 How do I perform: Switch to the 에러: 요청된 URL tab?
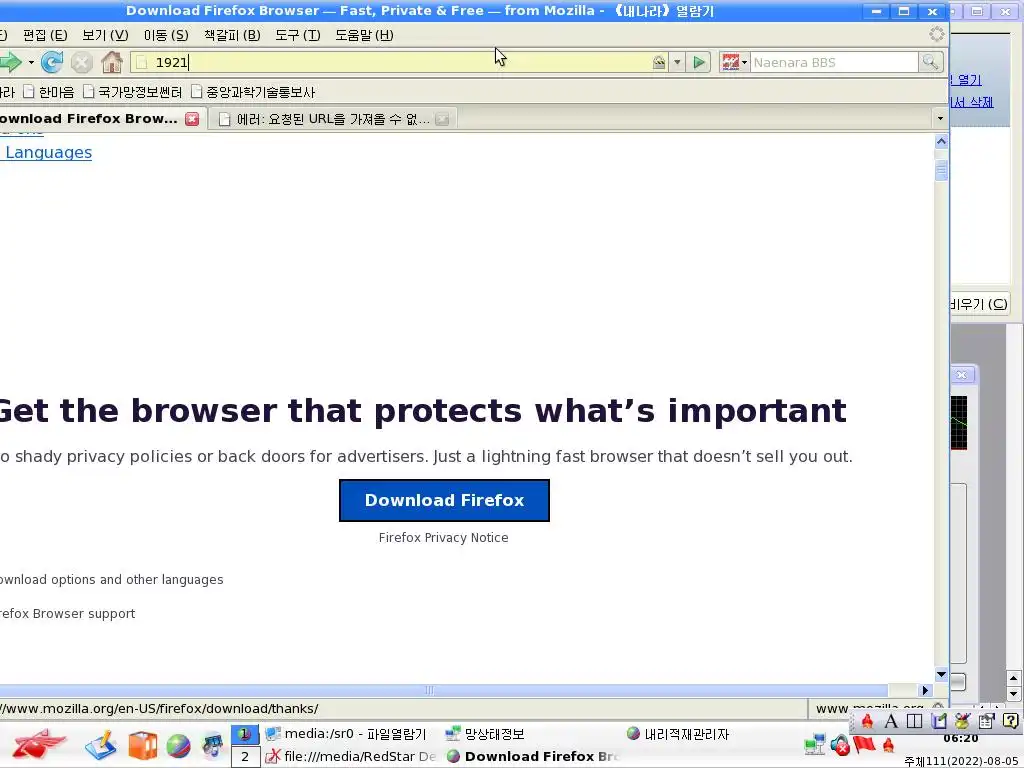tap(333, 119)
